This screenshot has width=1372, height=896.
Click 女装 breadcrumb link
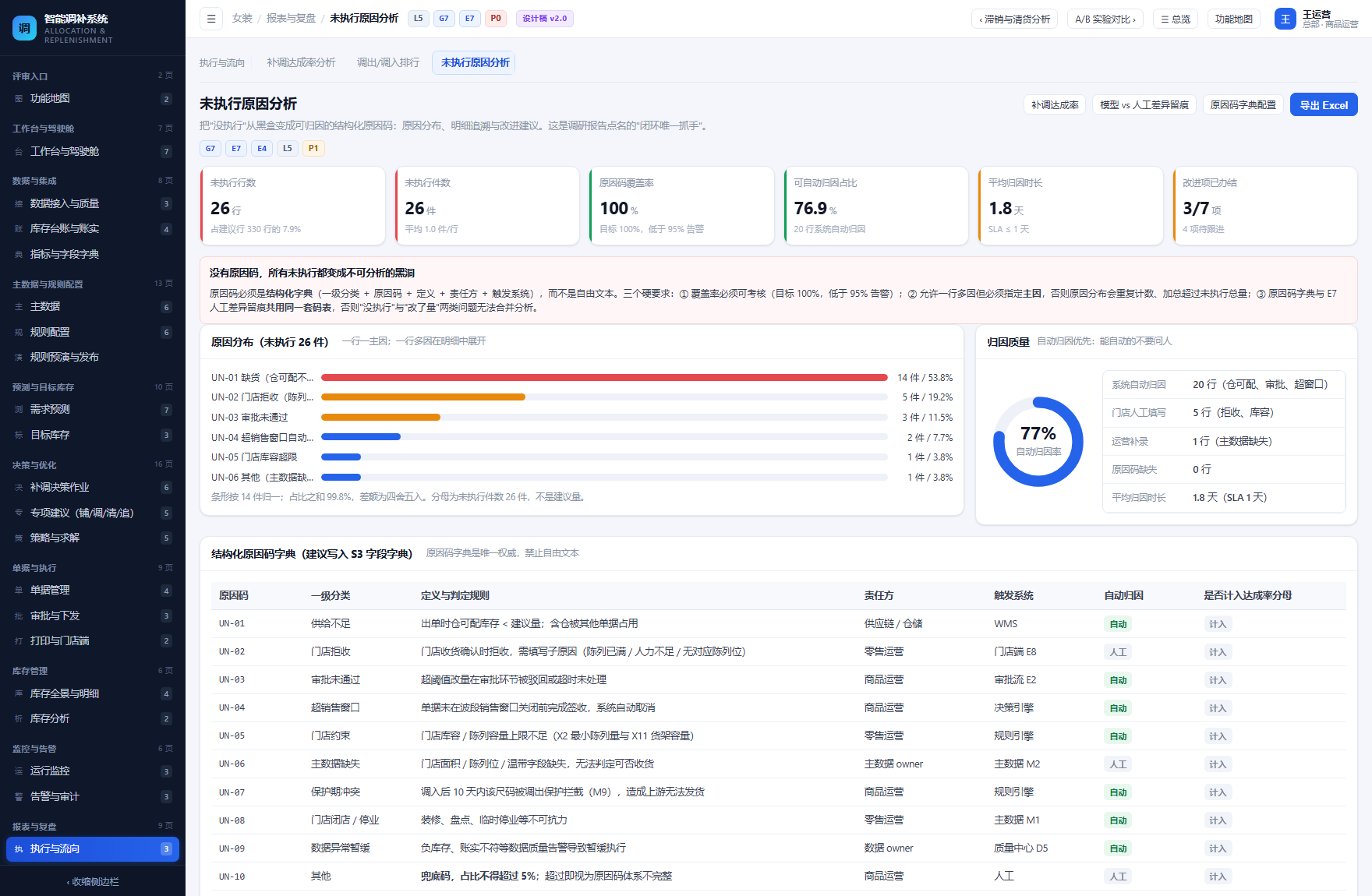click(x=242, y=19)
